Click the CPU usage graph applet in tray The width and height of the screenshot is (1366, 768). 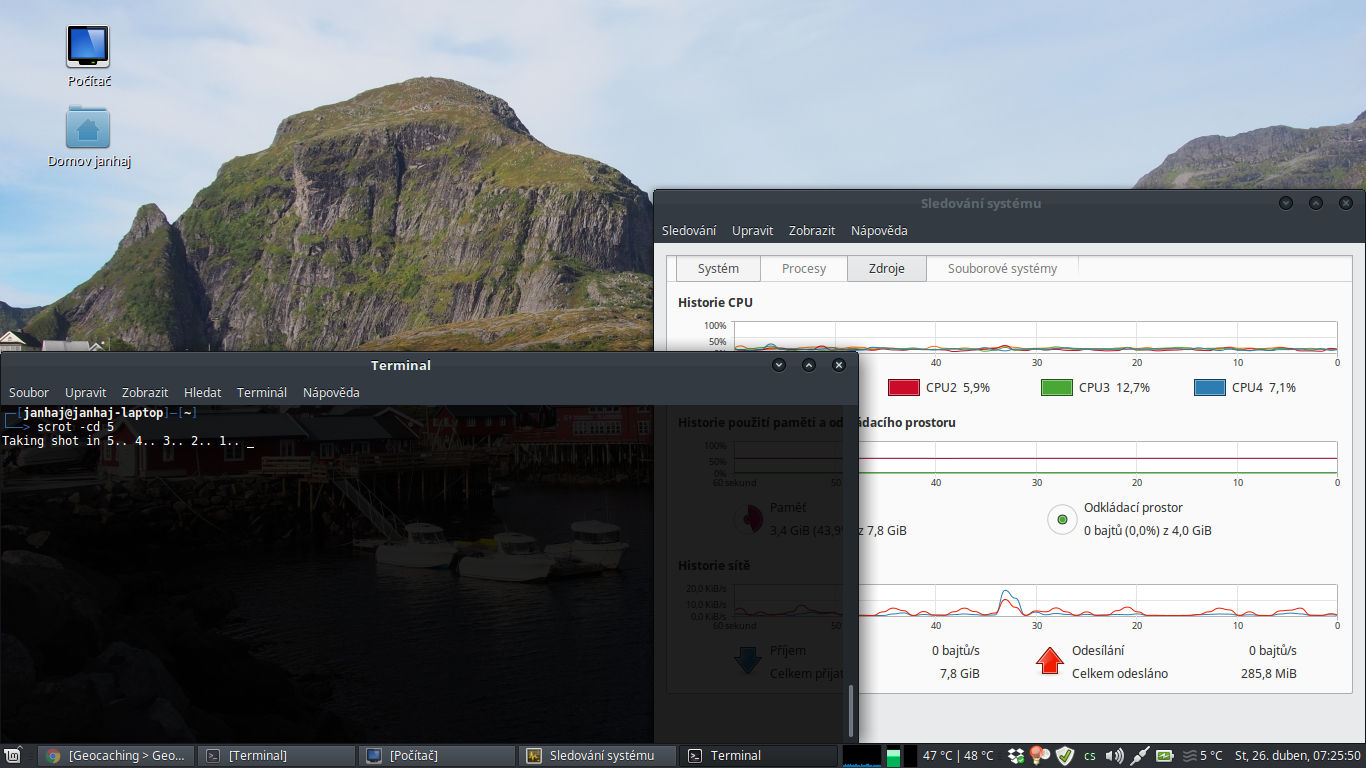[861, 755]
